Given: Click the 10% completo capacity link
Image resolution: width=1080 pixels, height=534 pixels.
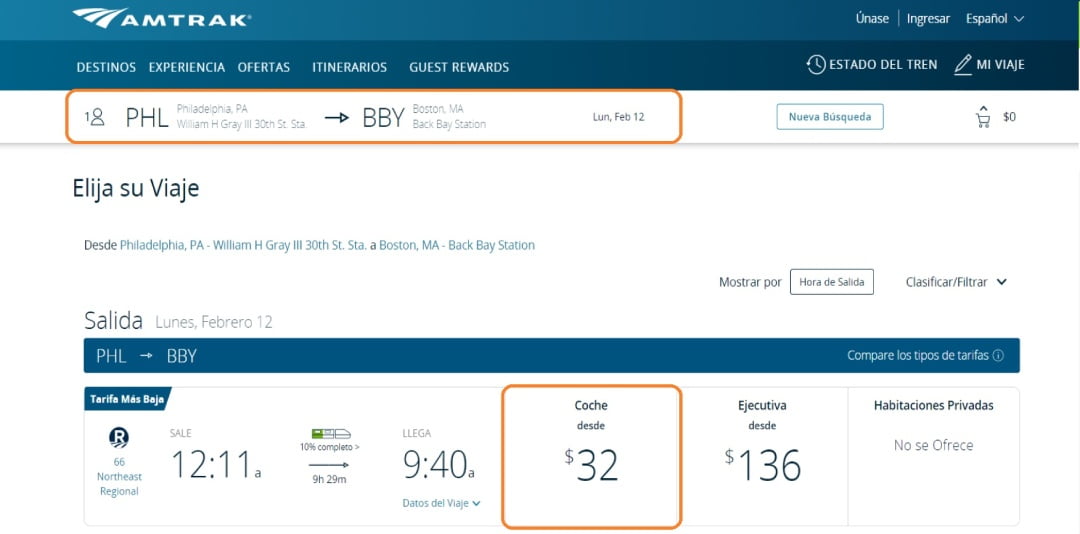Looking at the screenshot, I should [329, 447].
